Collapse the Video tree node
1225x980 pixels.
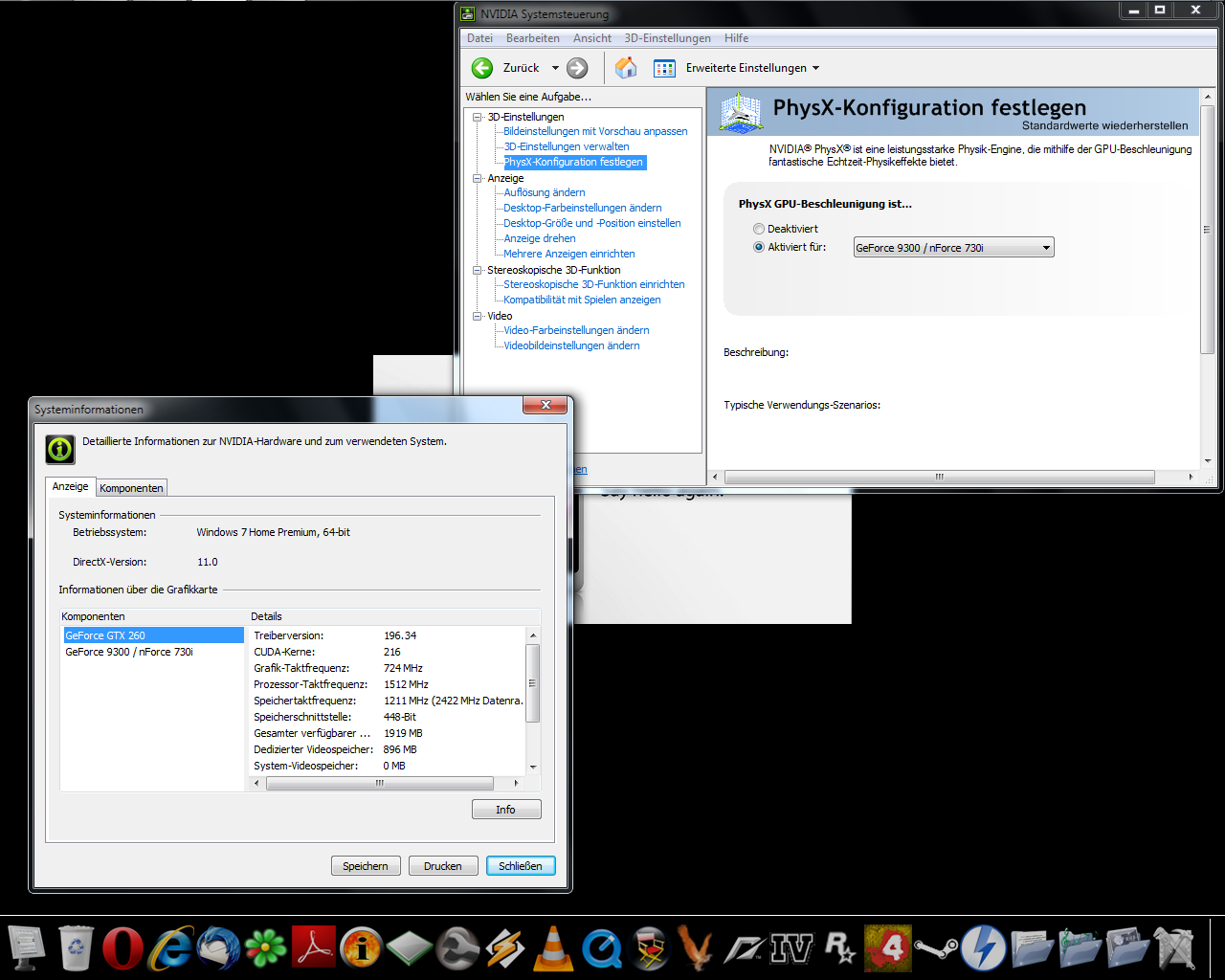click(x=477, y=316)
